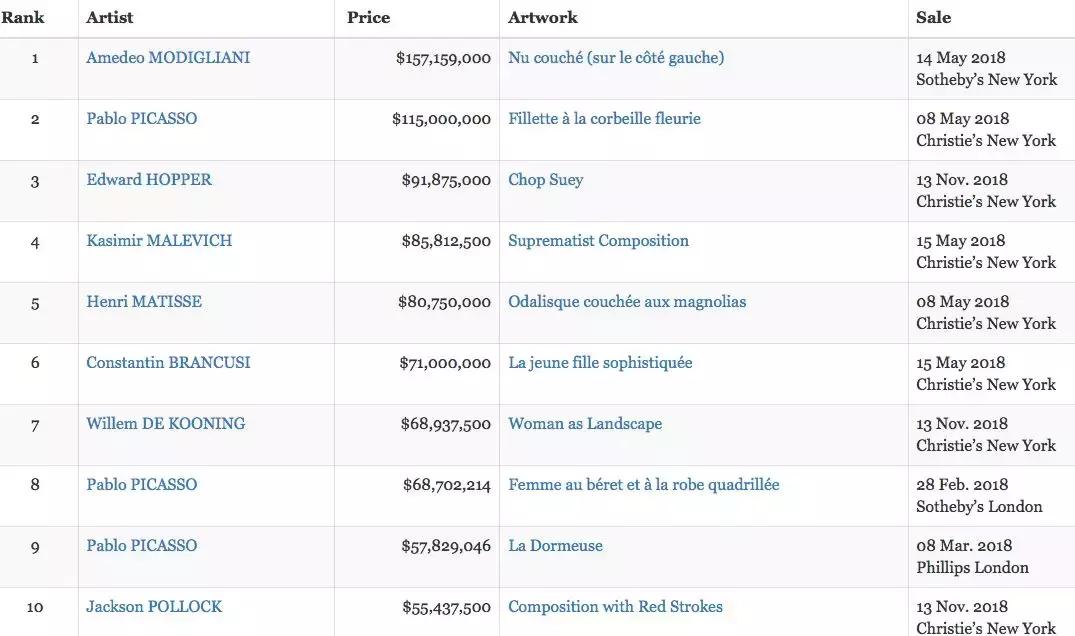Open Constantin BRANCUSI artist link
This screenshot has height=636, width=1075.
point(168,363)
